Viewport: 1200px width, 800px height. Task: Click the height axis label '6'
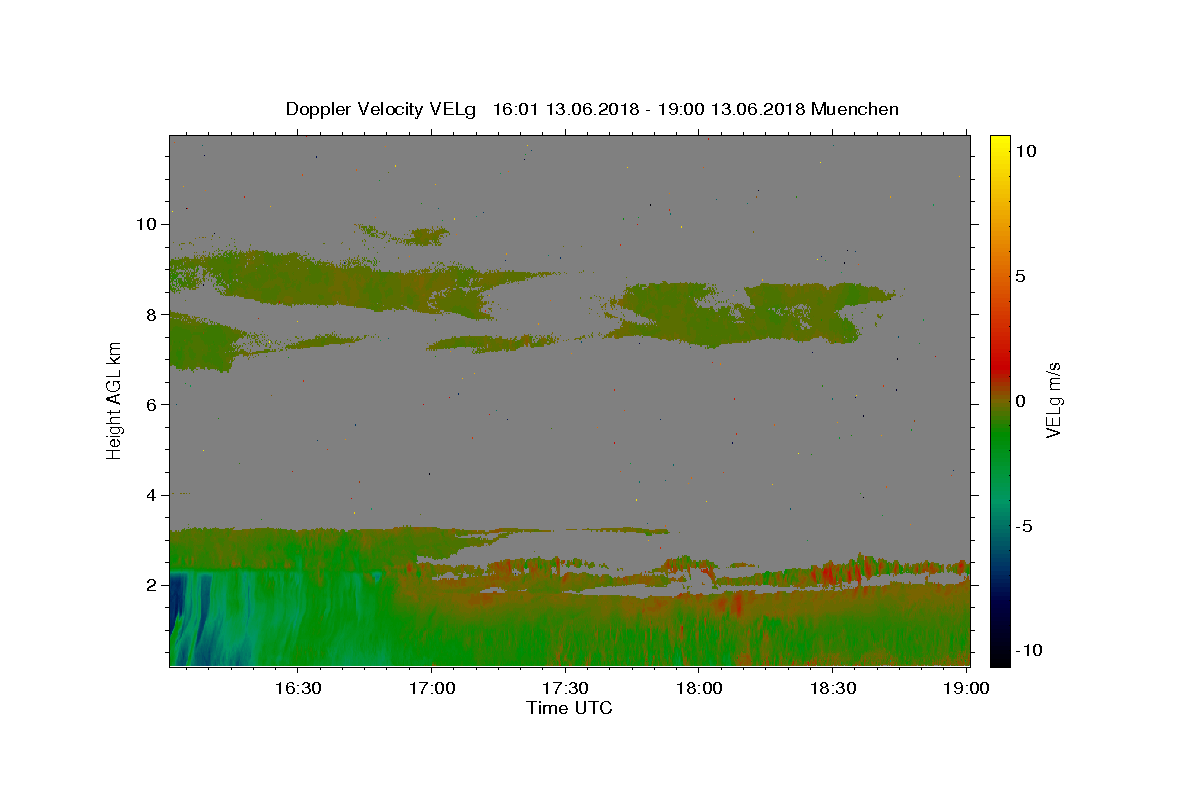(x=151, y=405)
